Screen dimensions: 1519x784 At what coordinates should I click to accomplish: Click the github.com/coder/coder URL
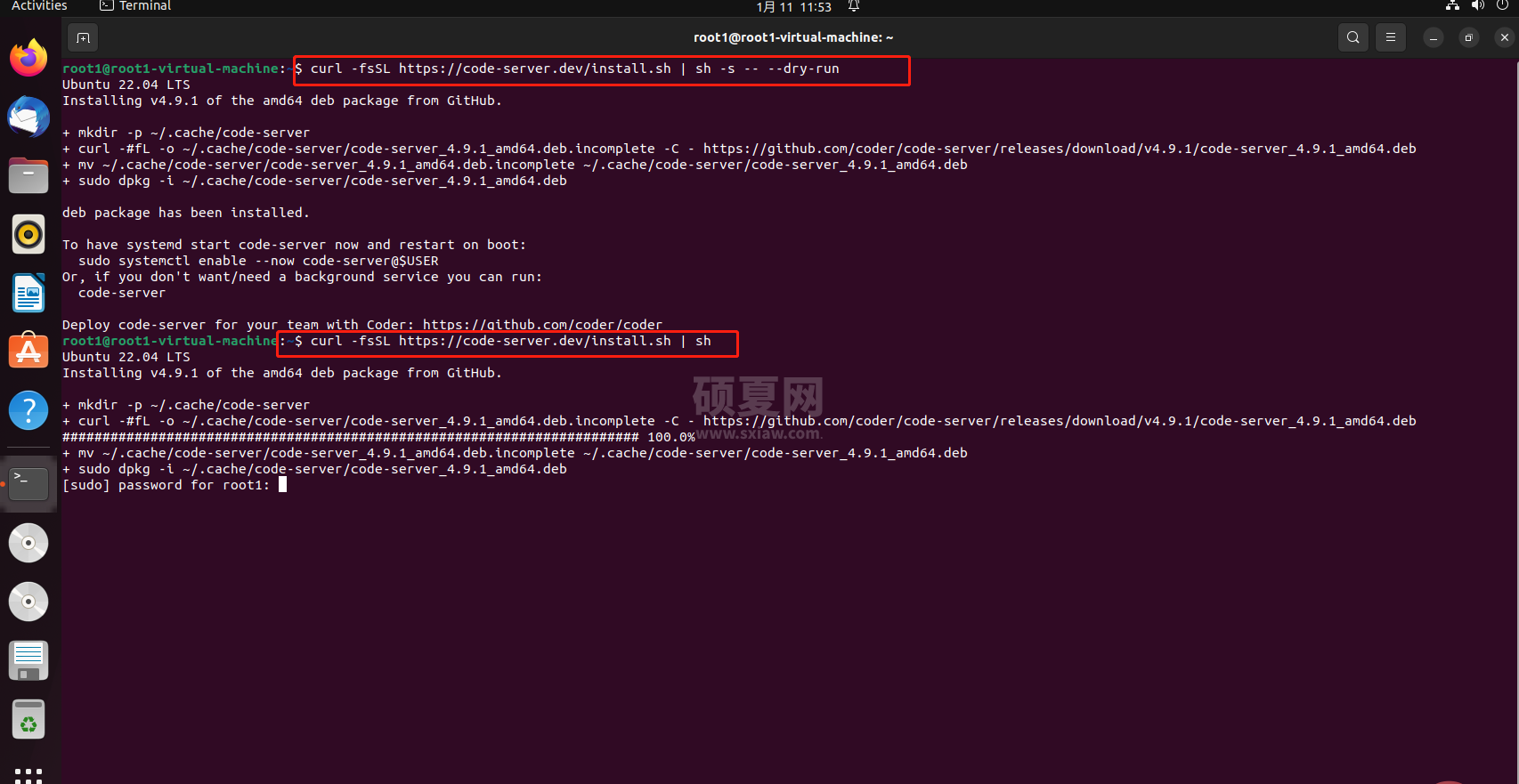point(542,325)
